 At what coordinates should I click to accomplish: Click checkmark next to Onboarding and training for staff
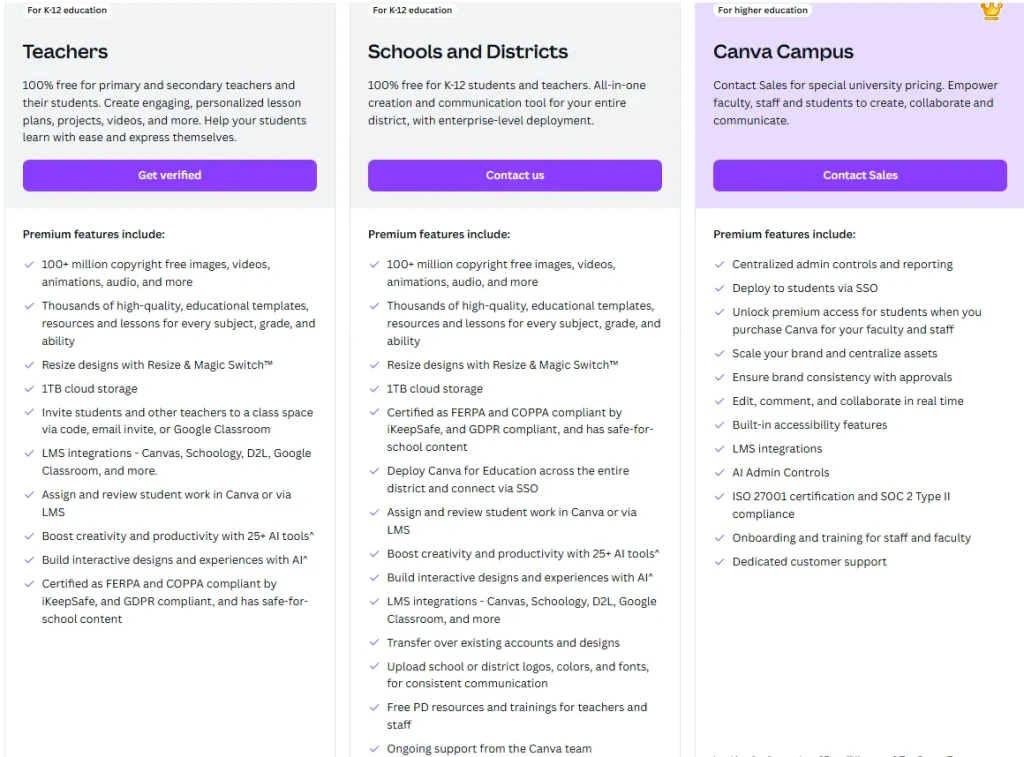point(719,538)
